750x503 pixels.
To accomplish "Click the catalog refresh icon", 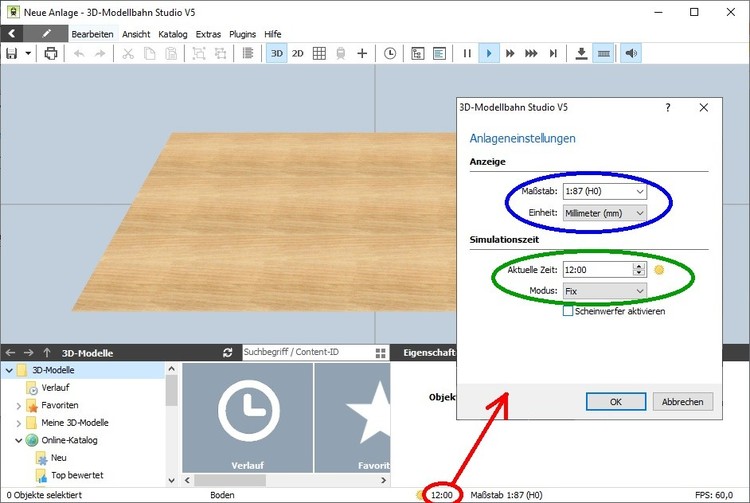I will (228, 353).
